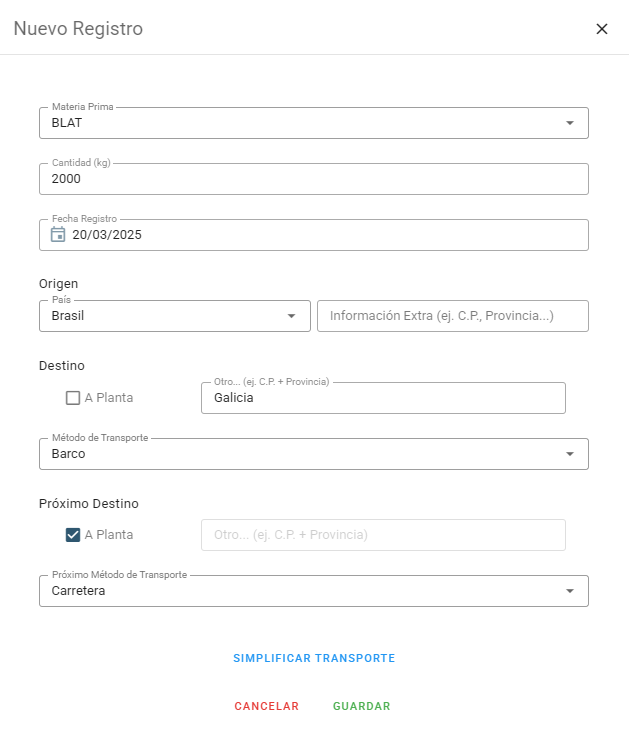Viewport: 629px width, 753px height.
Task: Click the Materia Prima dropdown arrow icon
Action: (x=570, y=123)
